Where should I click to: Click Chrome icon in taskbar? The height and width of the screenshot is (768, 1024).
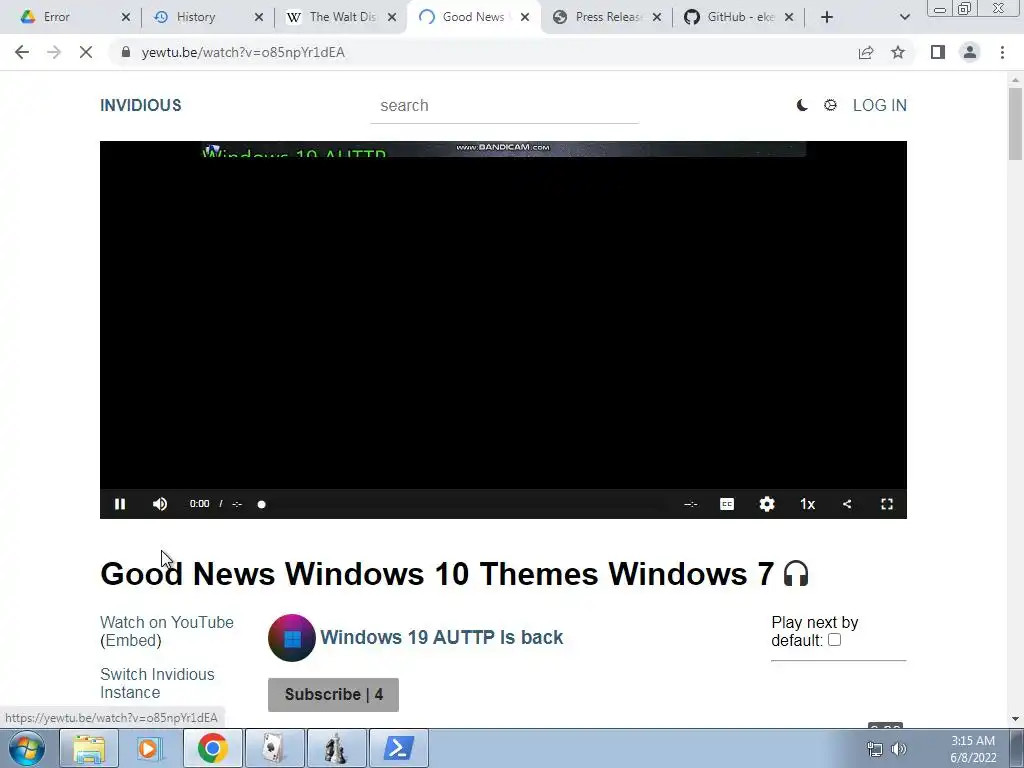(x=212, y=748)
